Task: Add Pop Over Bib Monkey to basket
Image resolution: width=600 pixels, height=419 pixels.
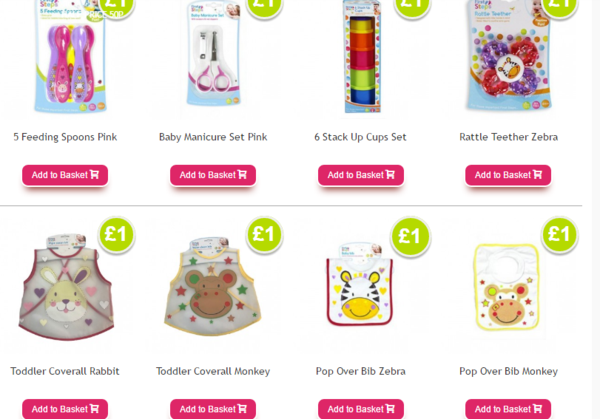Action: coord(508,409)
